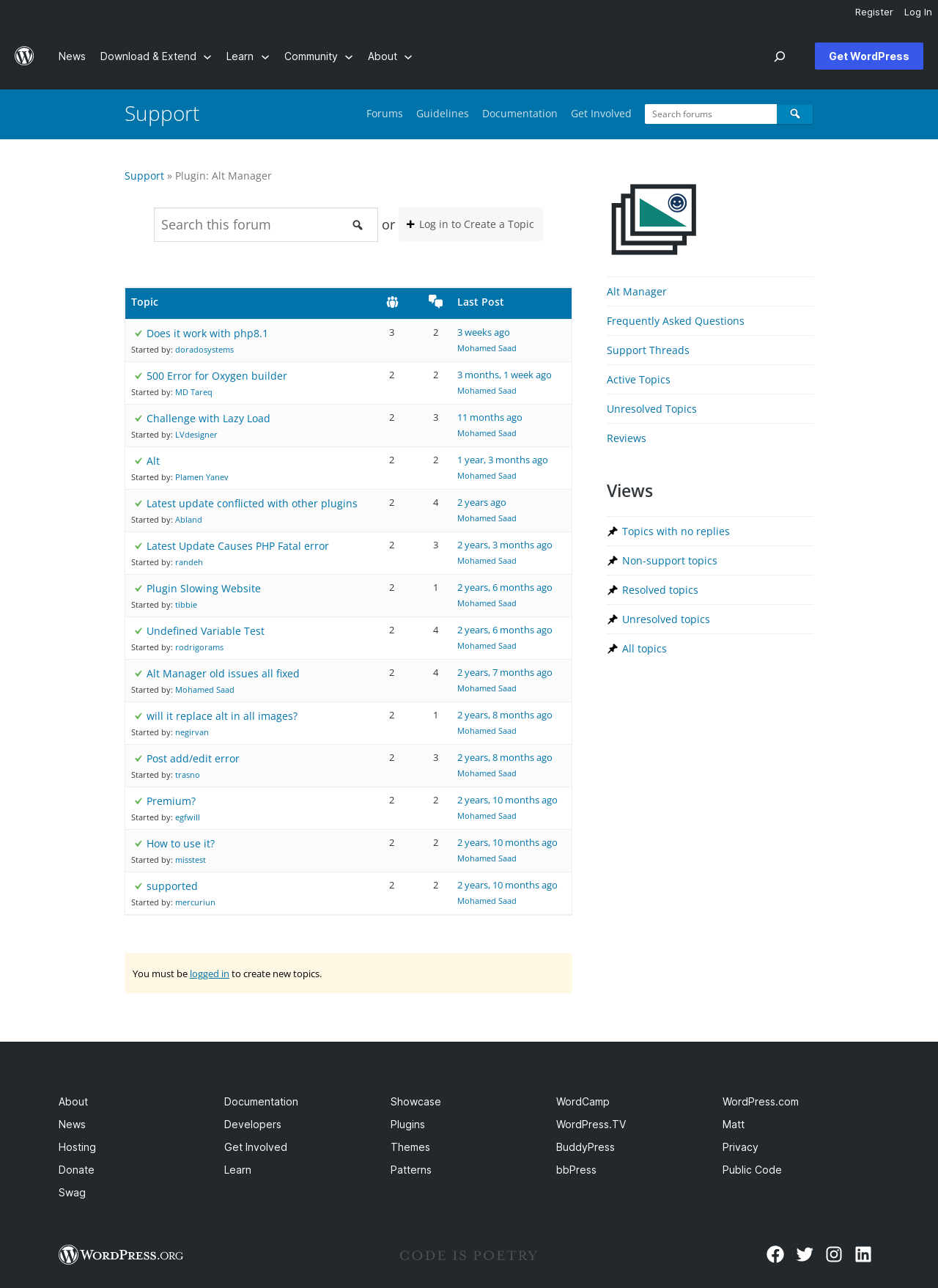Open the Documentation navigation link

[x=520, y=114]
